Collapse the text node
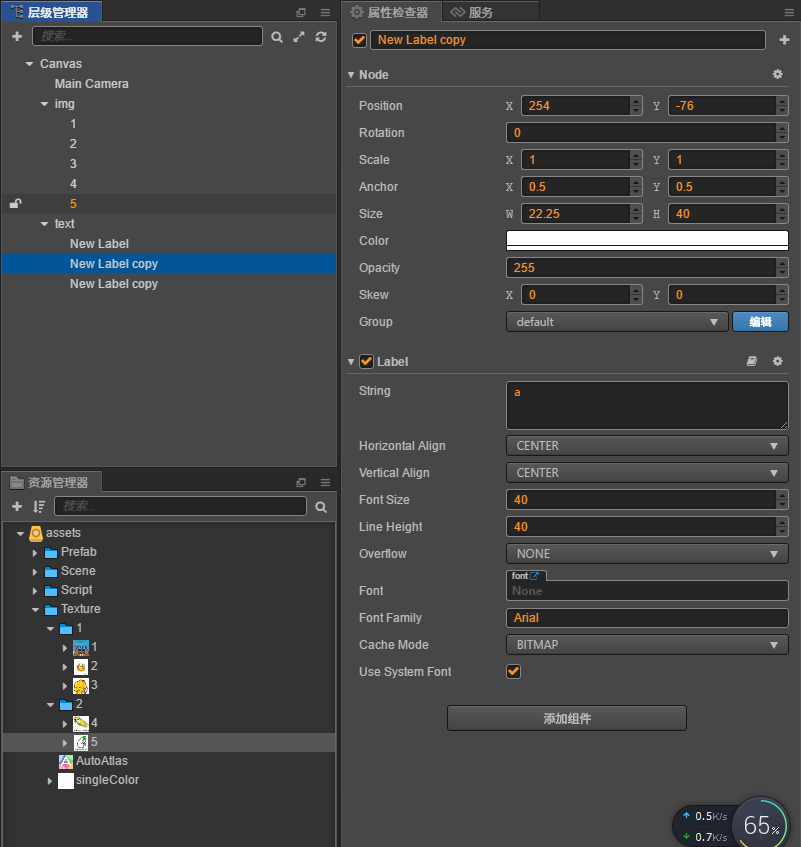The height and width of the screenshot is (847, 801). click(44, 224)
